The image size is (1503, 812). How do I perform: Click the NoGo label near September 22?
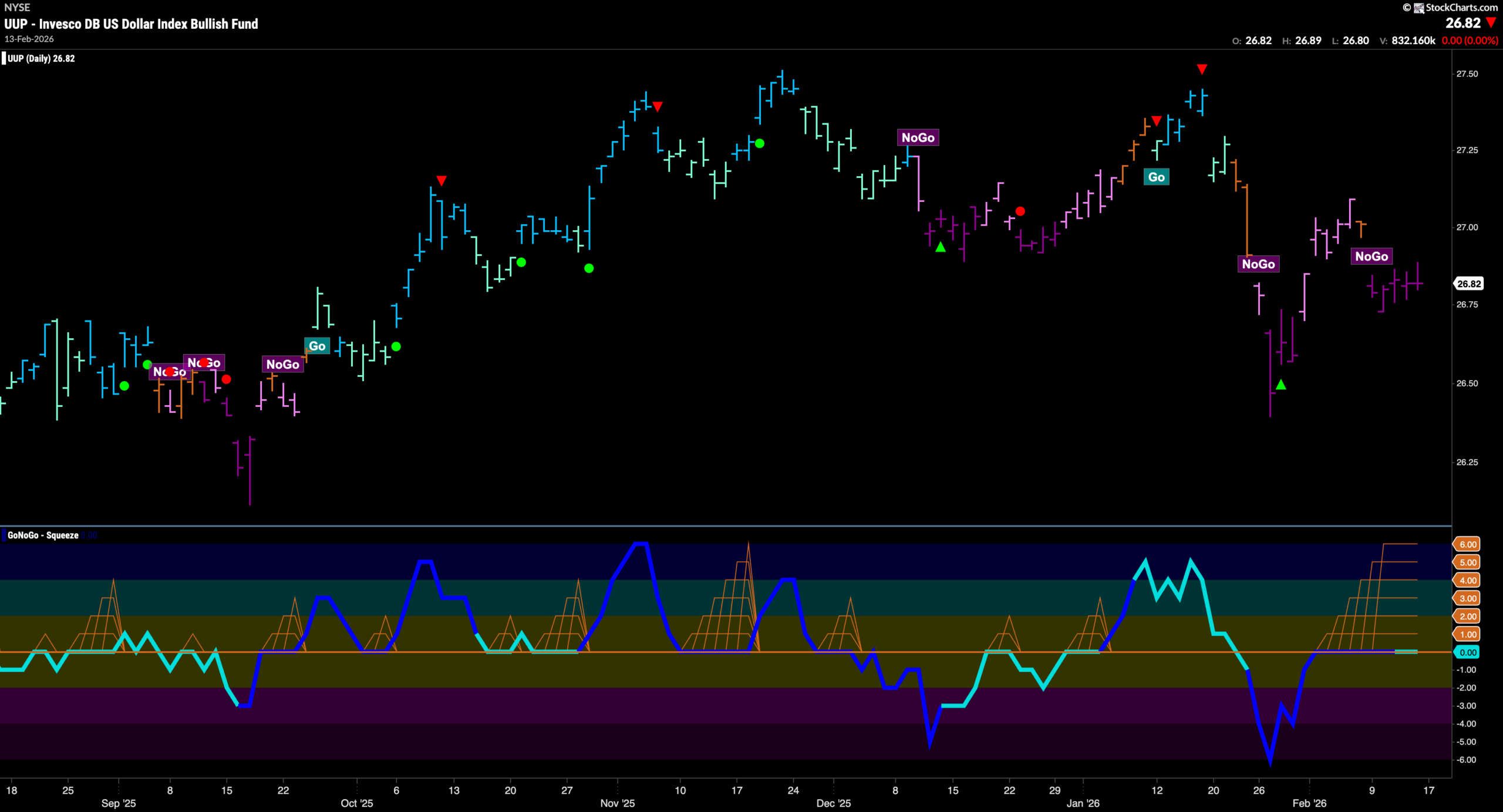[283, 364]
